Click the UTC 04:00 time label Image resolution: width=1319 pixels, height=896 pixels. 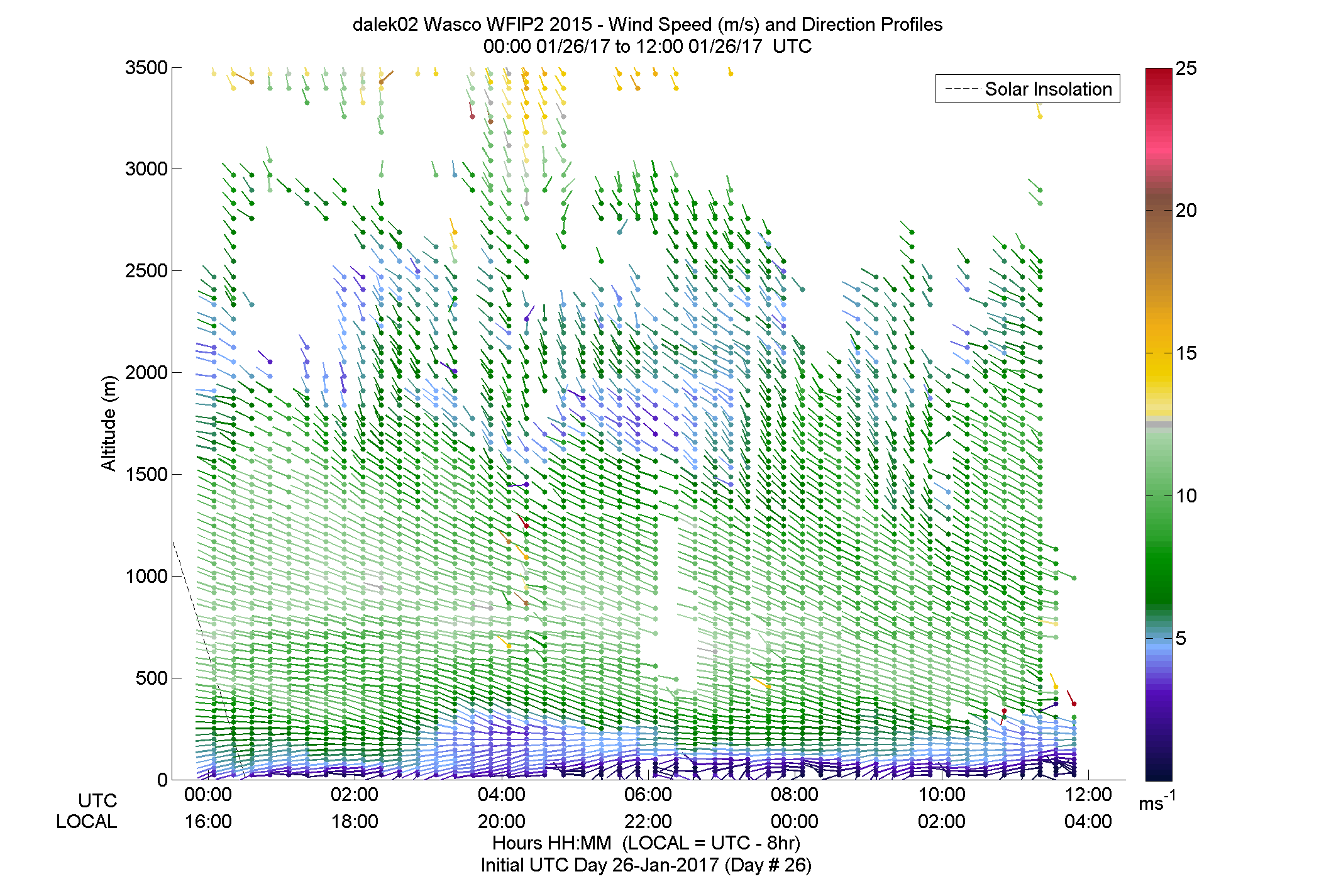[502, 795]
